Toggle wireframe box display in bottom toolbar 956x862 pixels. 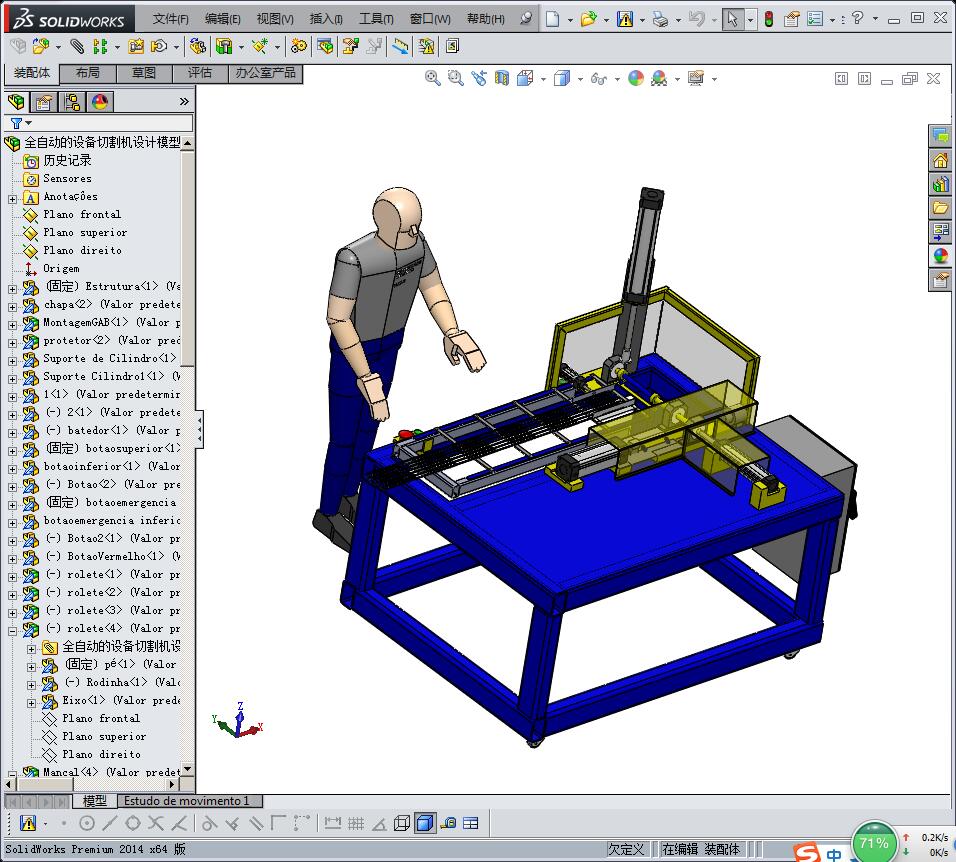click(401, 823)
